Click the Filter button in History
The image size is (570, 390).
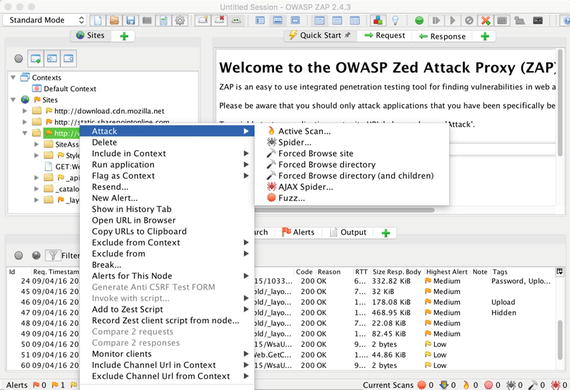point(63,256)
